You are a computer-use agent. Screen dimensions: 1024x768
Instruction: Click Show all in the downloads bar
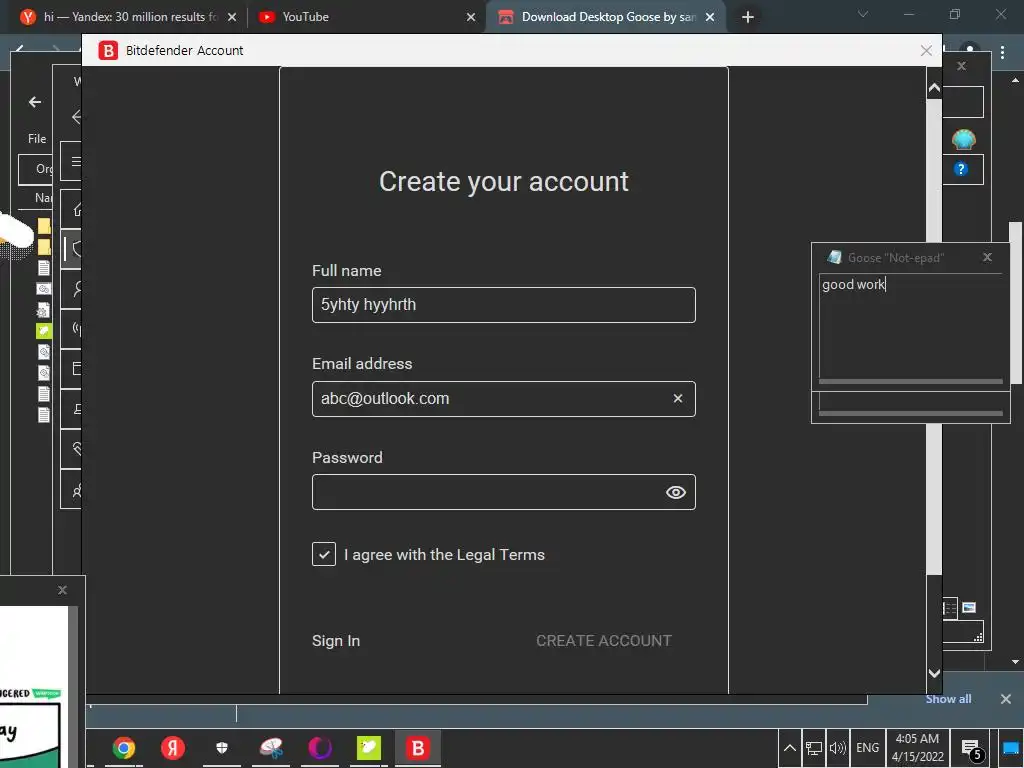tap(948, 699)
